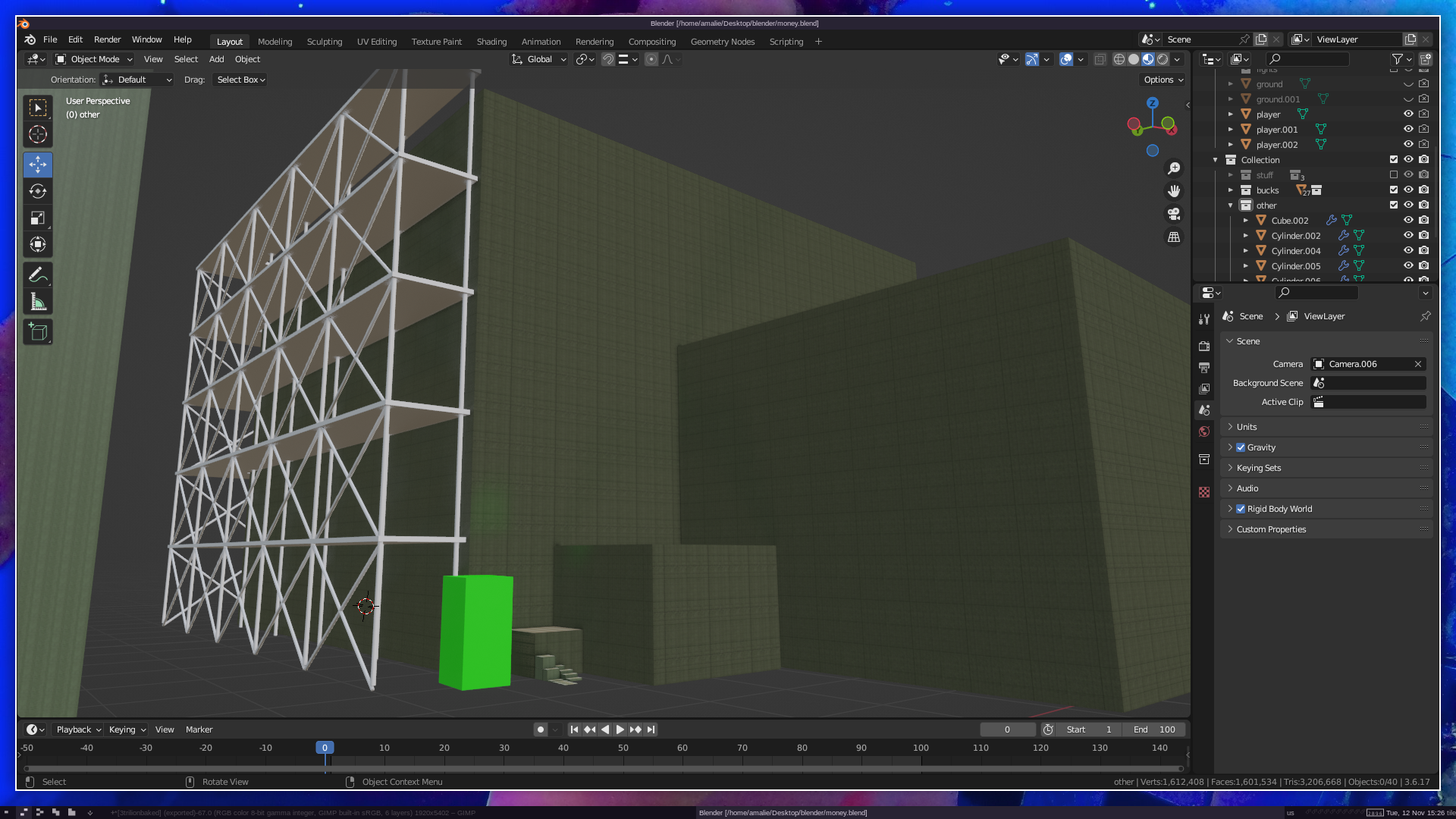Select the Annotate tool
The width and height of the screenshot is (1456, 819).
(38, 275)
